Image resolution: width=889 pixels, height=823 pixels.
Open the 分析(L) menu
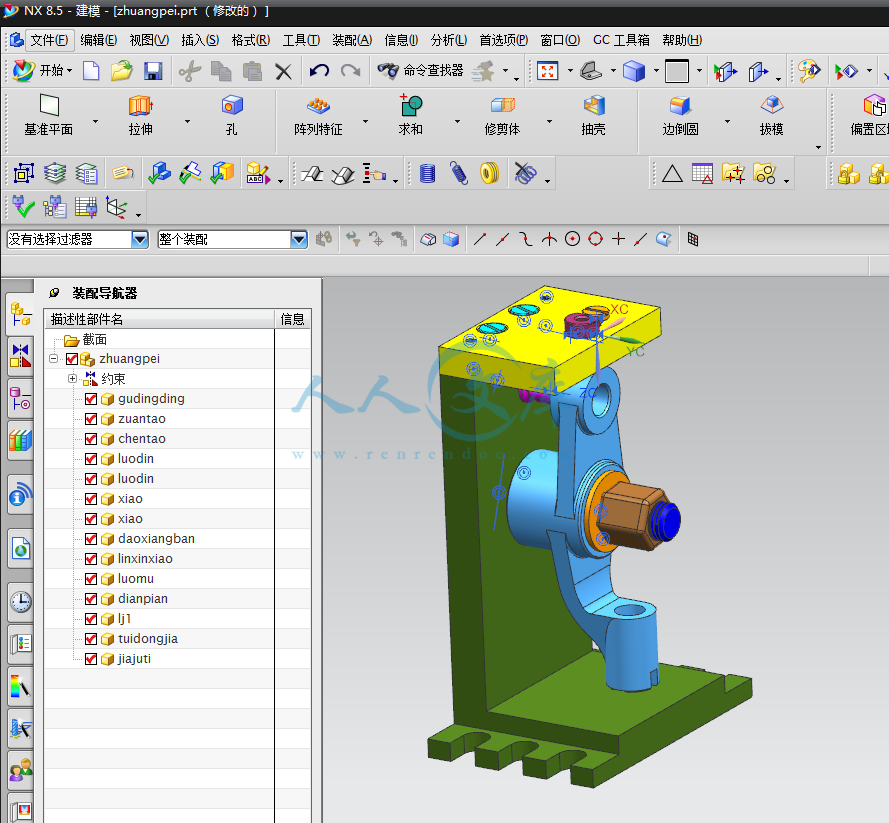pos(448,40)
